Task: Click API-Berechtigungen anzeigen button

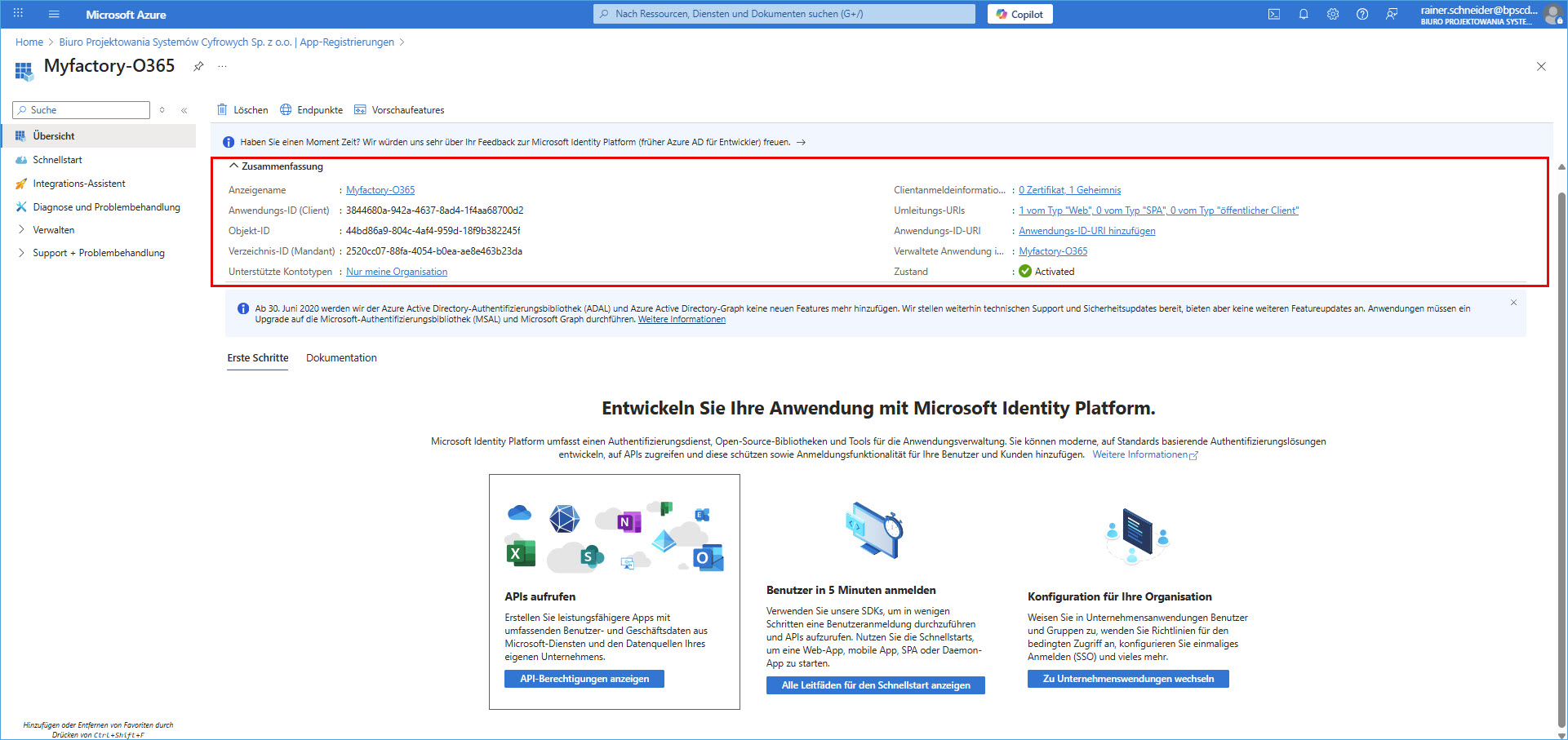Action: coord(584,679)
